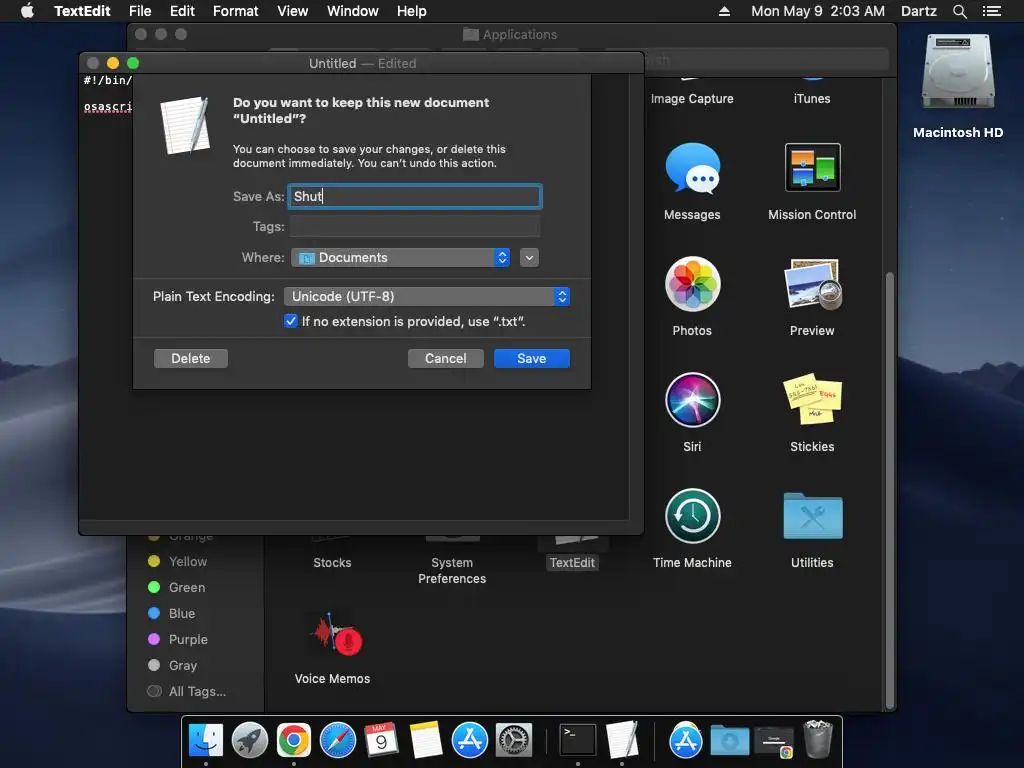Expand the save dialog with chevron button
This screenshot has height=768, width=1024.
coord(529,257)
